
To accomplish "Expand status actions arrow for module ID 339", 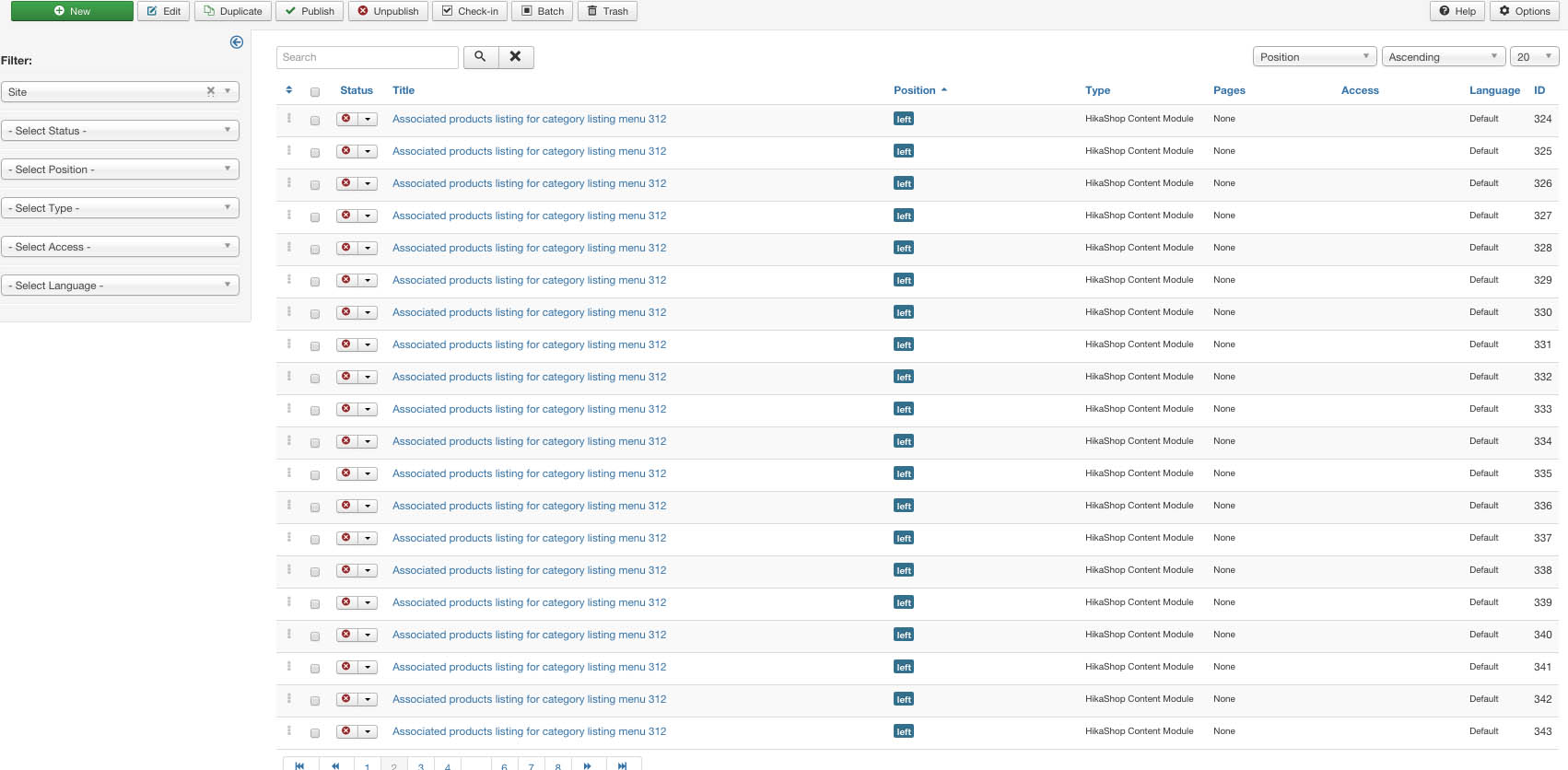I will (368, 602).
